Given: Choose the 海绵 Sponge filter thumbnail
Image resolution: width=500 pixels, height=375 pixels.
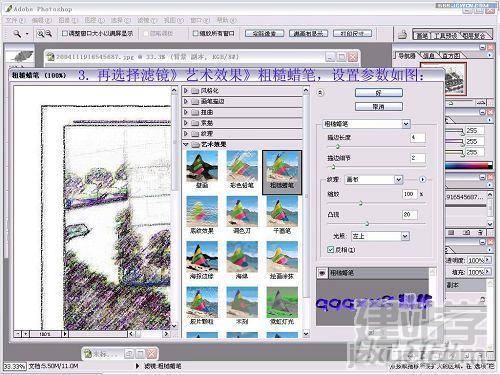Looking at the screenshot, I should [242, 260].
